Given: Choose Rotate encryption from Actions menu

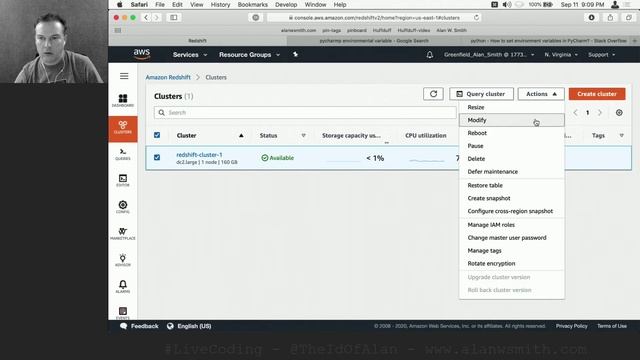Looking at the screenshot, I should point(512,264).
